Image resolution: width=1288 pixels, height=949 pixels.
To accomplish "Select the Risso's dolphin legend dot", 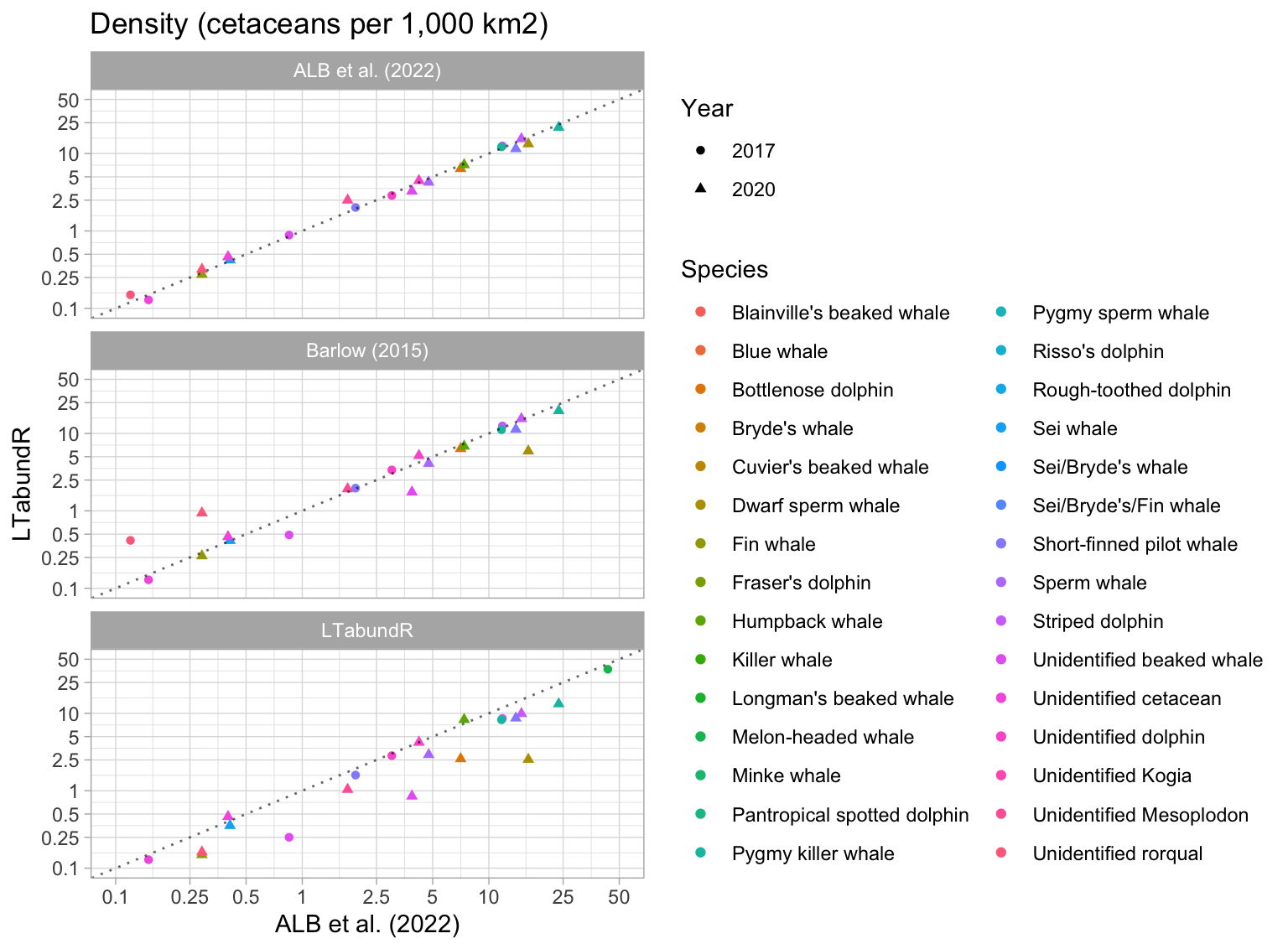I will (x=1001, y=351).
